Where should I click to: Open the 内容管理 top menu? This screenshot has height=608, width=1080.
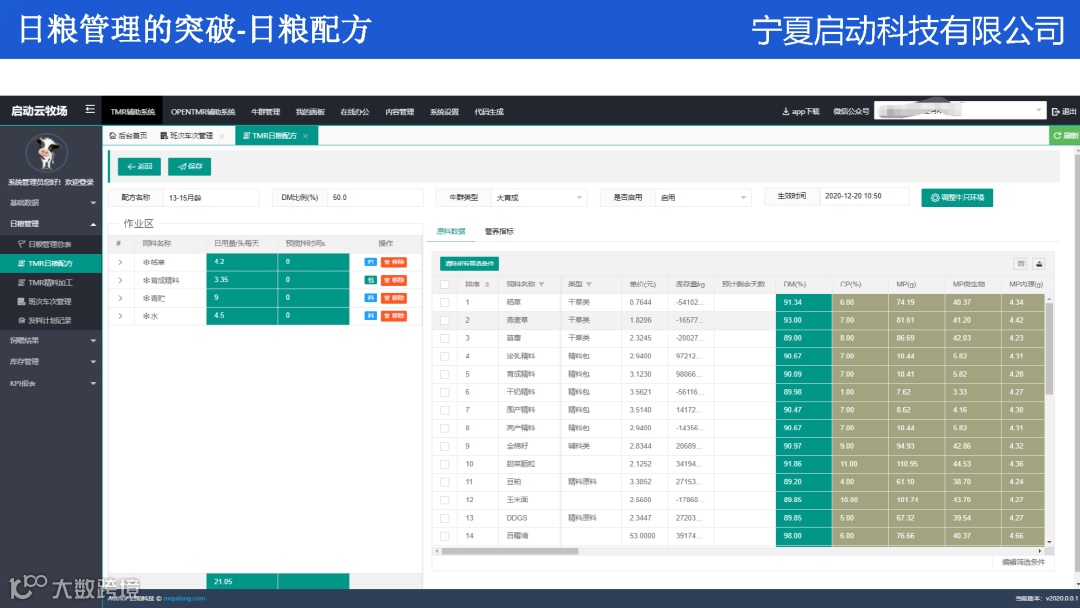point(399,112)
